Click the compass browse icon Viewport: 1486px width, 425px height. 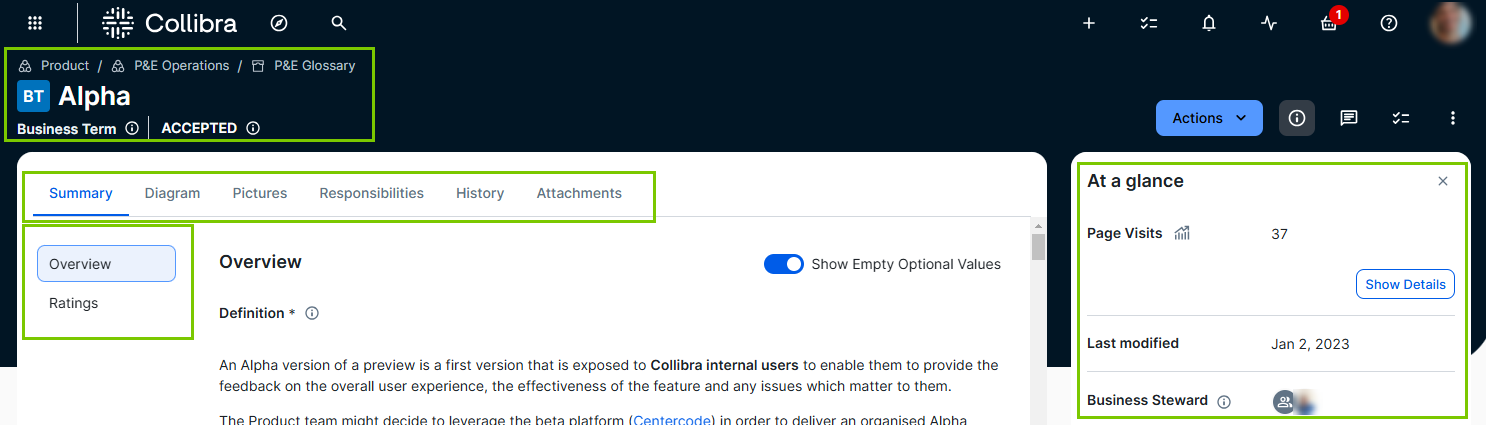click(x=279, y=23)
